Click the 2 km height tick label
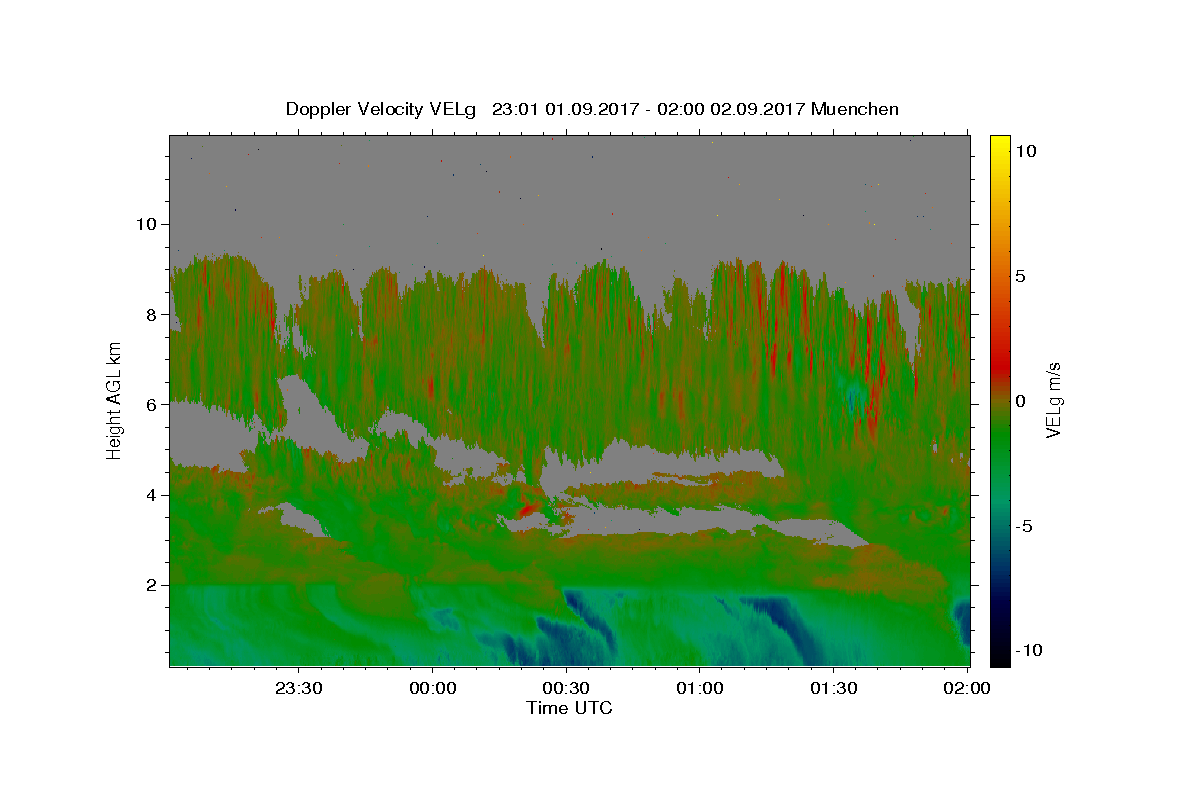 pyautogui.click(x=150, y=584)
